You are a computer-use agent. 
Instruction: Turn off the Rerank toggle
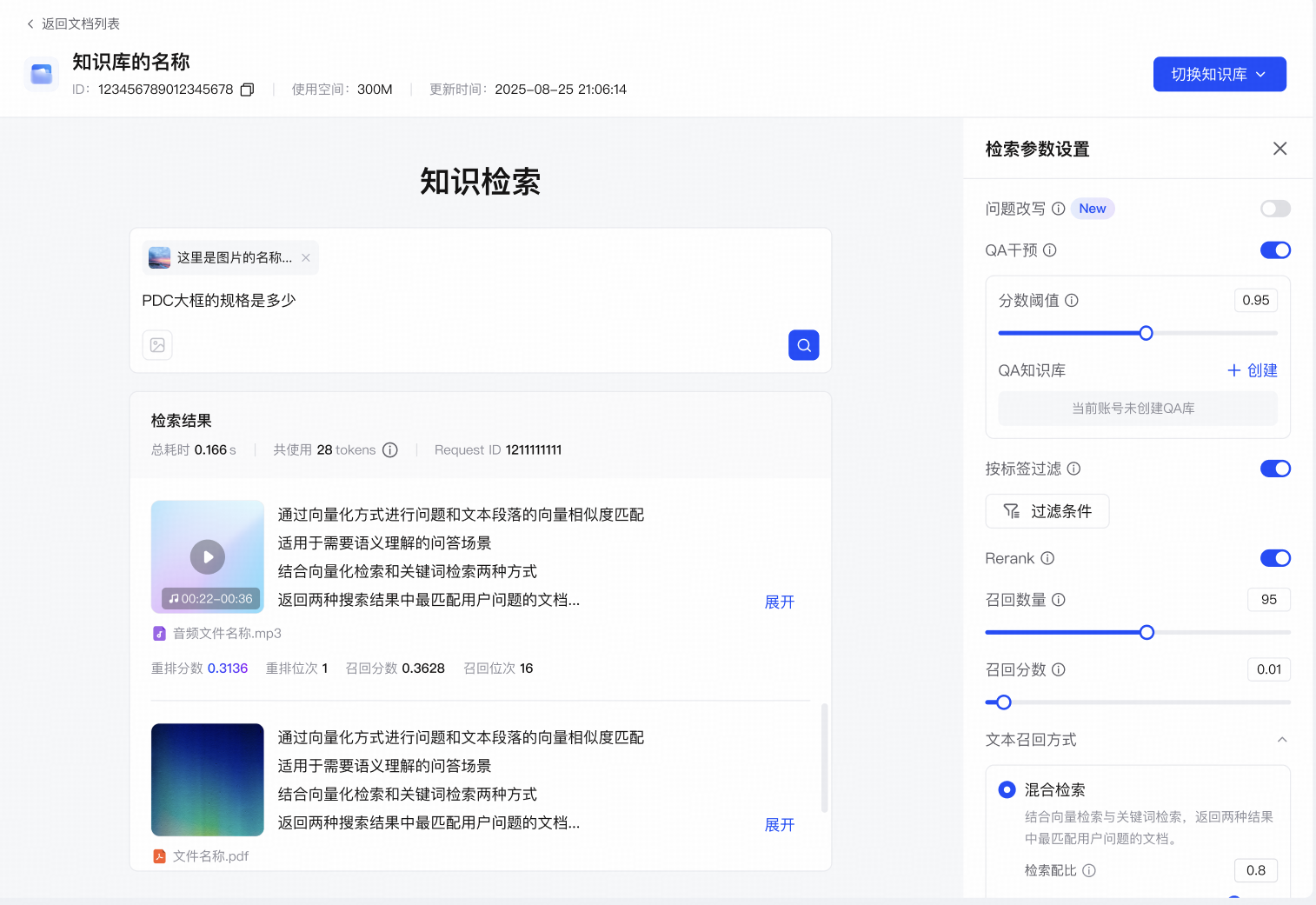coord(1275,558)
